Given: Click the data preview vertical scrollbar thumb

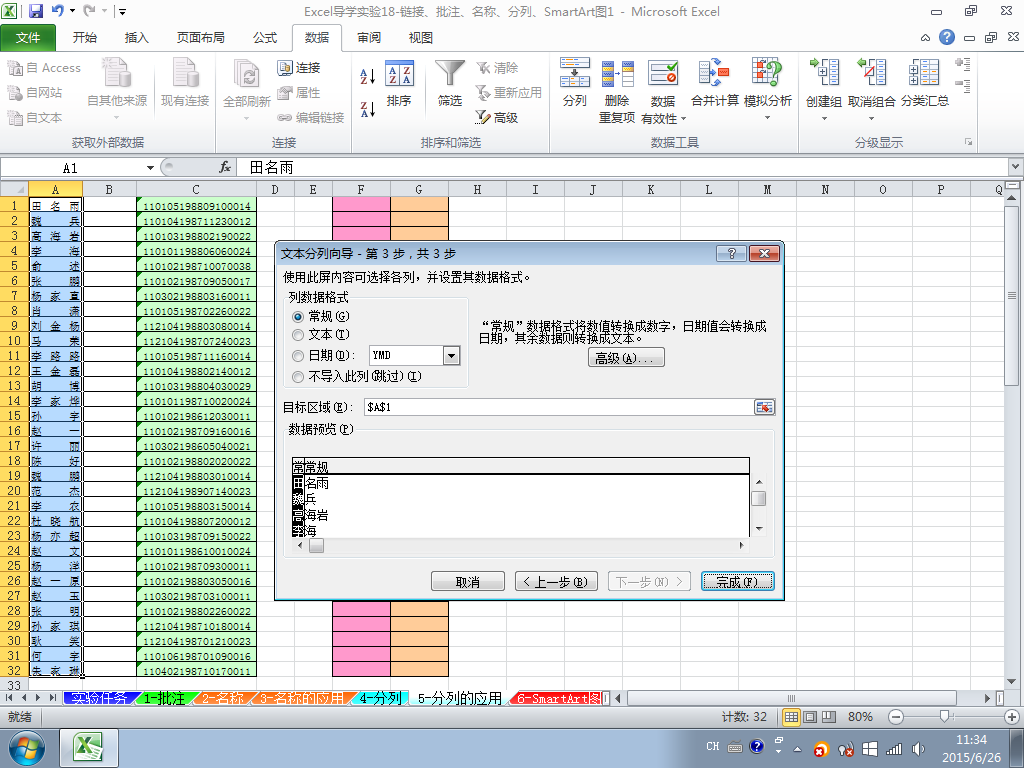Looking at the screenshot, I should coord(758,498).
